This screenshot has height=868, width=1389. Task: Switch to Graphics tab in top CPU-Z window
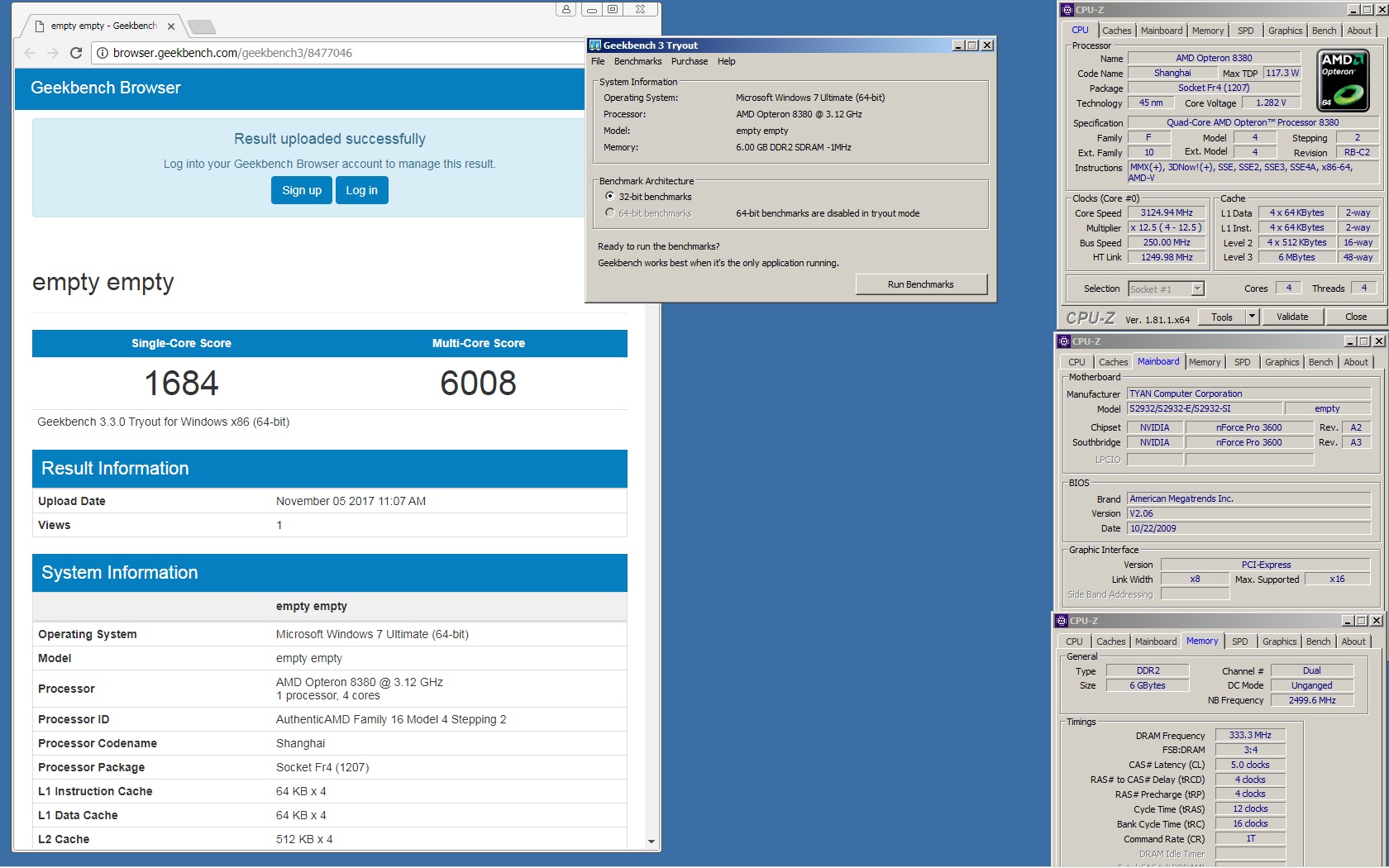[1285, 31]
